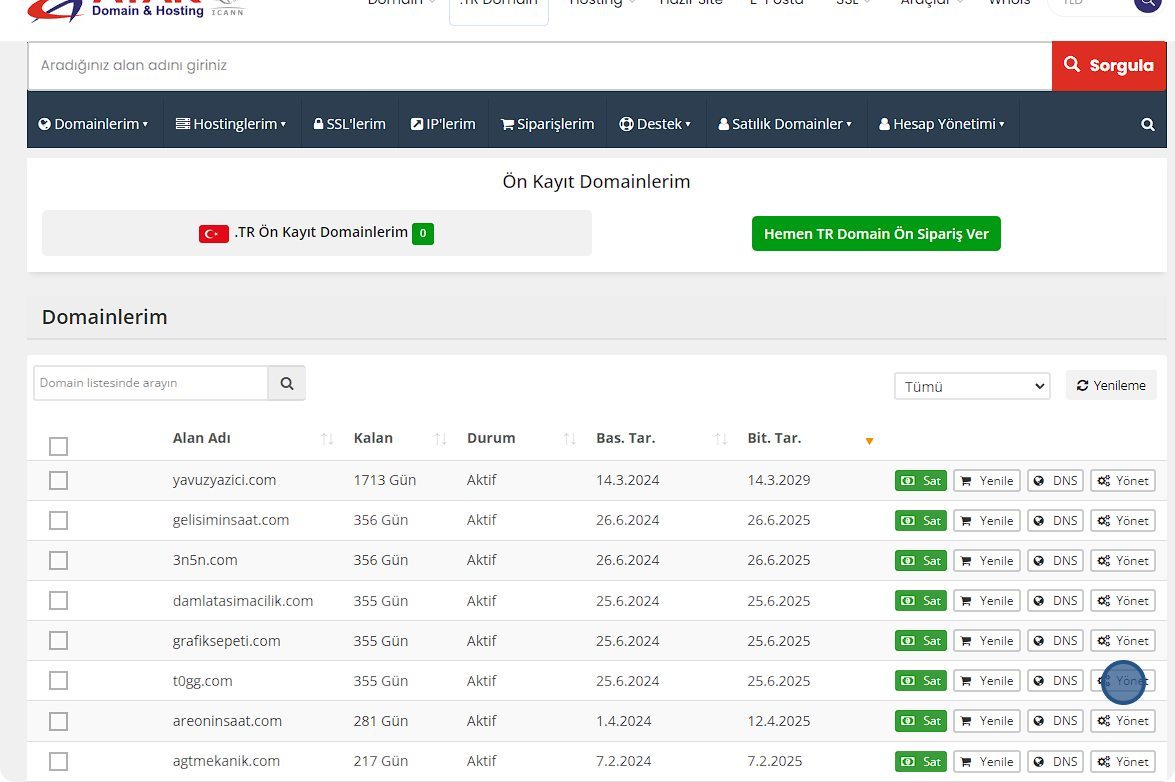Open the Hostinglerim dropdown

pyautogui.click(x=231, y=124)
